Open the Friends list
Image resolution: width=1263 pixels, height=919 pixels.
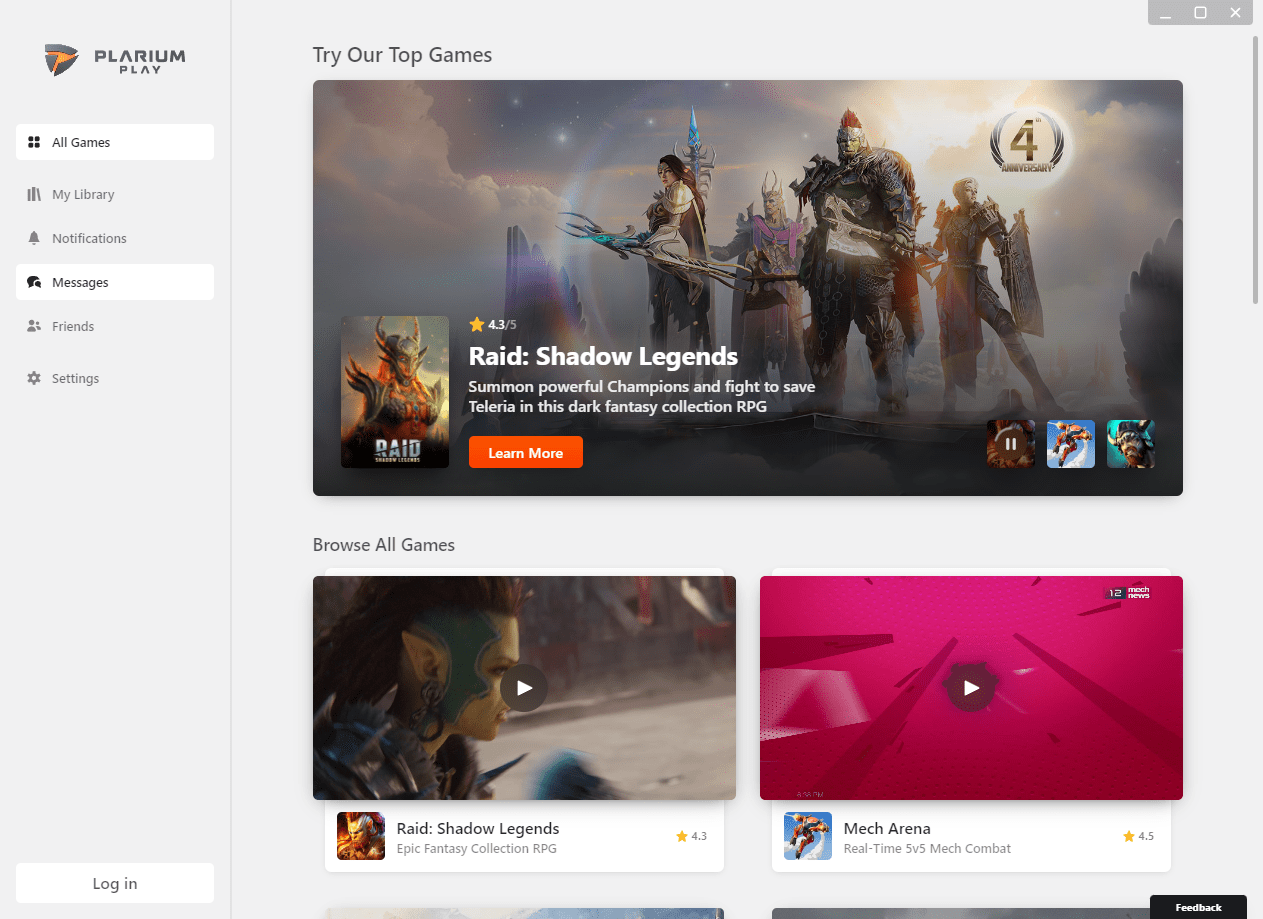(115, 326)
